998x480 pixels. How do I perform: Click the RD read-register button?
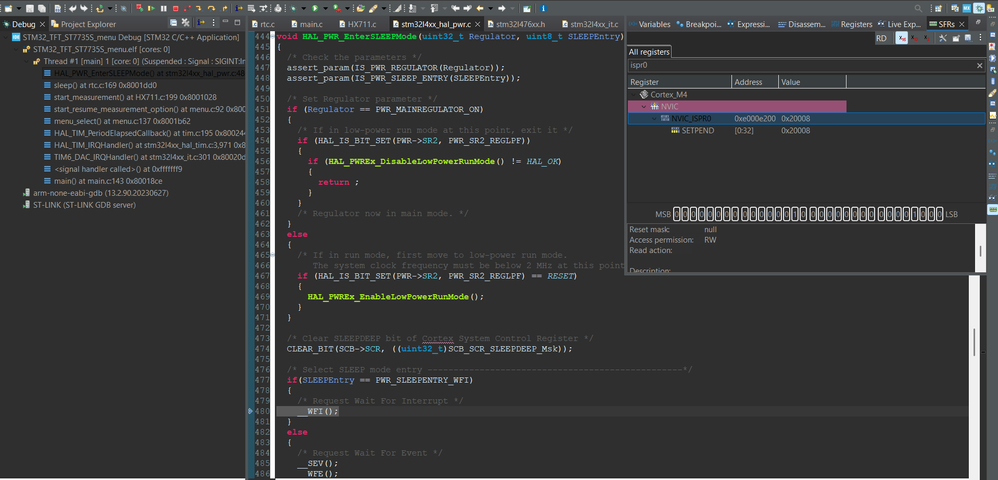pos(881,37)
